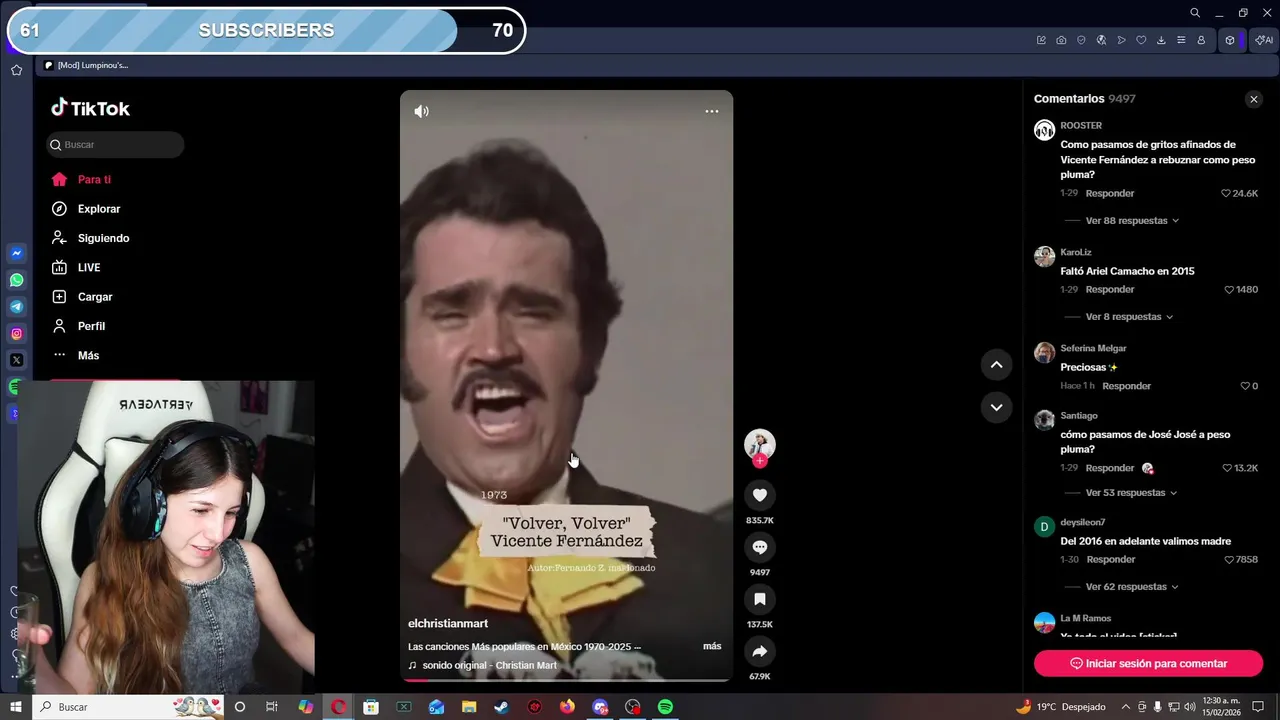Expand Ver 53 respuestas under Santiago's comment
The height and width of the screenshot is (720, 1280).
1131,492
